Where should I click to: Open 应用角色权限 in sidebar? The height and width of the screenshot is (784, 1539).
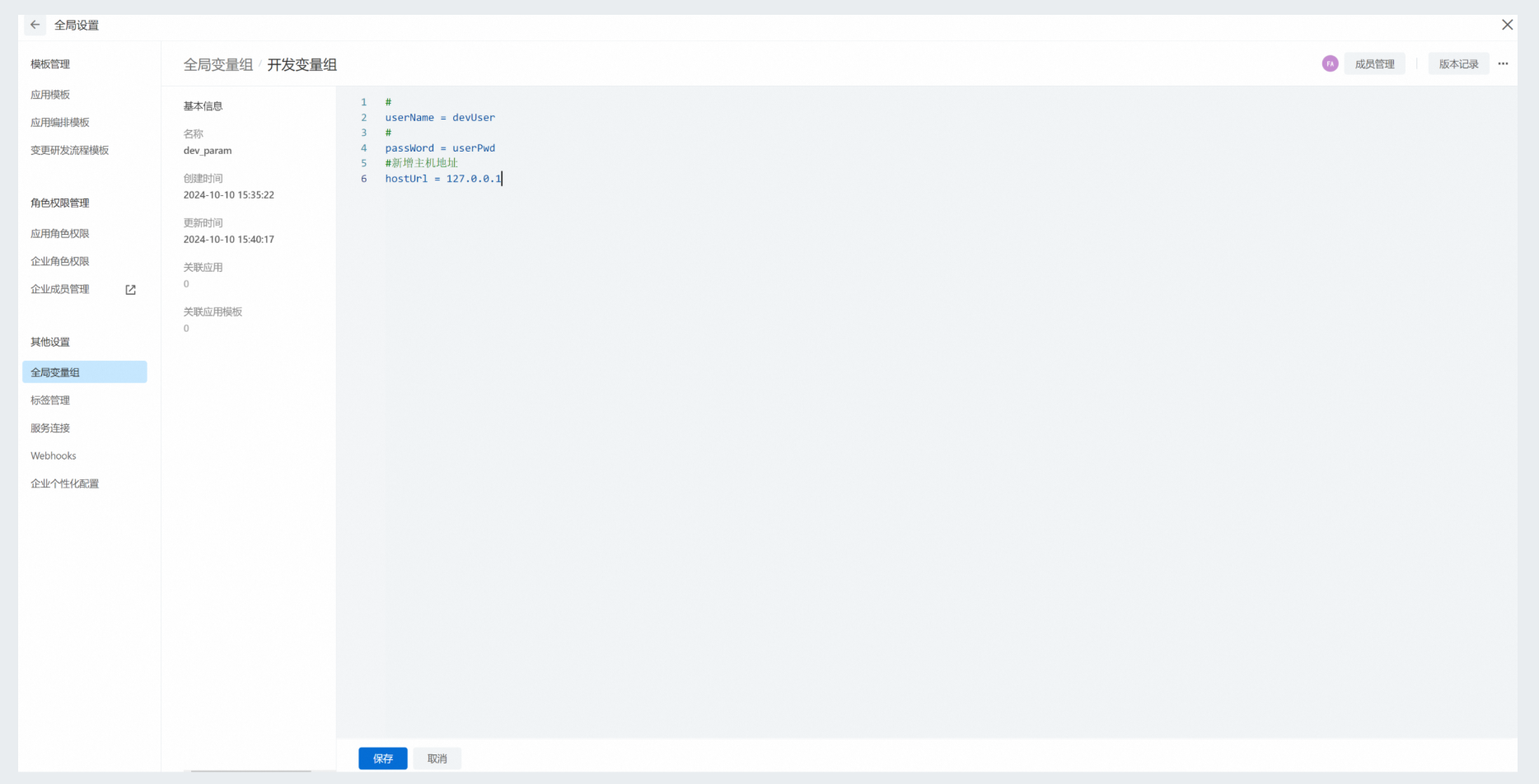click(x=60, y=234)
